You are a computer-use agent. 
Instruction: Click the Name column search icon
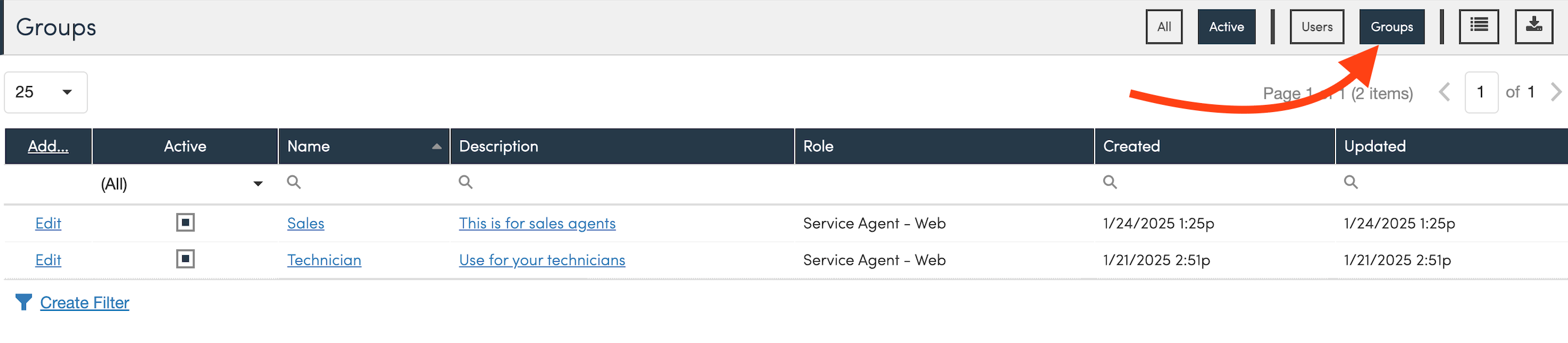[294, 182]
